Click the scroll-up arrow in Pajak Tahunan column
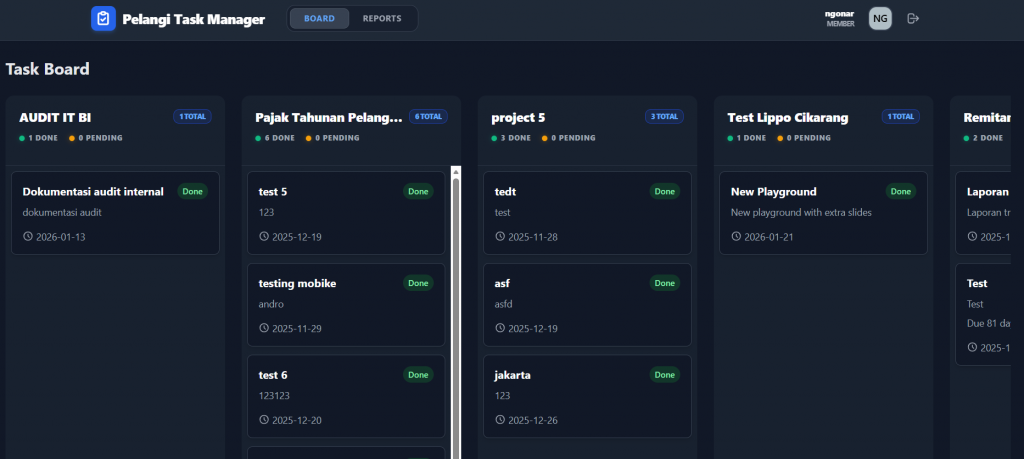The height and width of the screenshot is (459, 1024). [x=456, y=171]
